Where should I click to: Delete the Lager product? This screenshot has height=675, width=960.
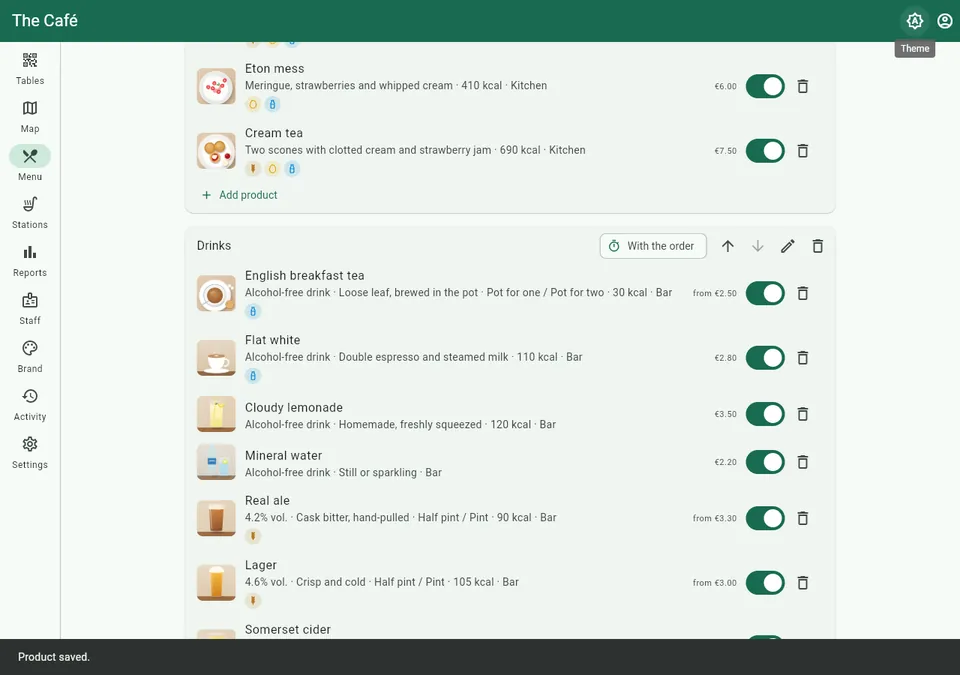click(803, 583)
